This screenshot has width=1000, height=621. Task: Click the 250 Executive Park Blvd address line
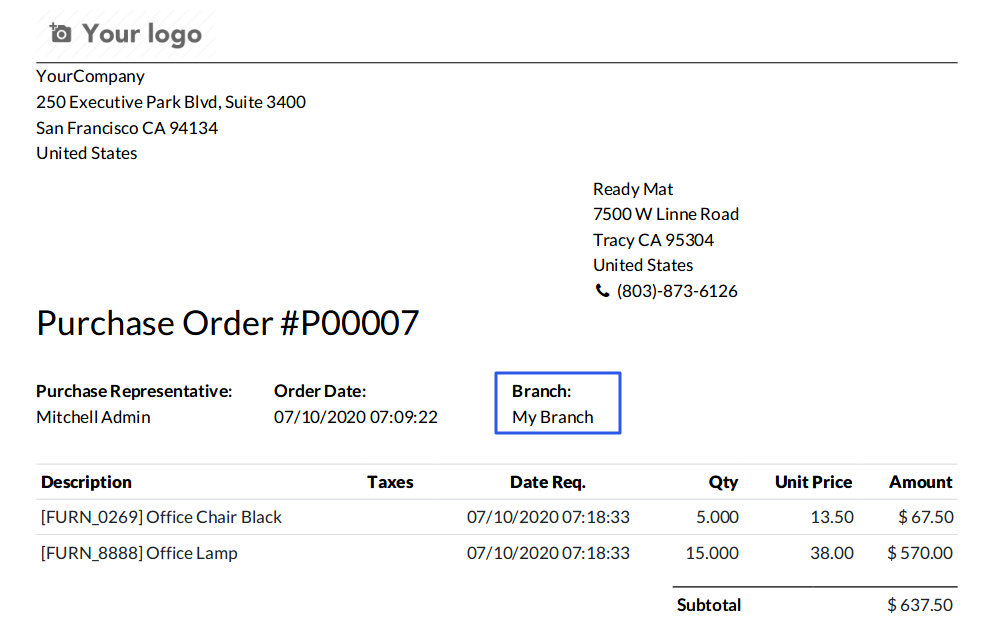point(171,102)
